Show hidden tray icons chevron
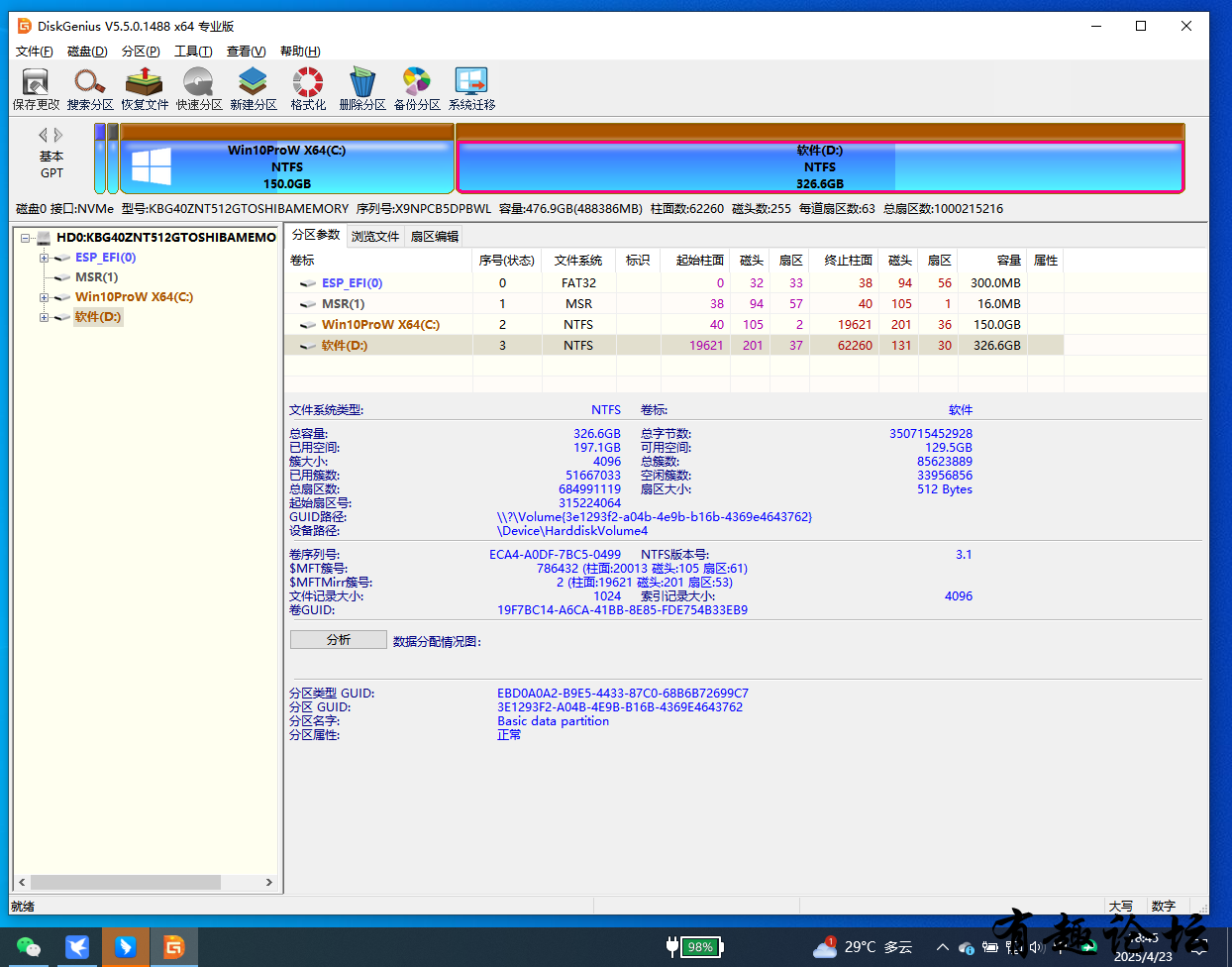The image size is (1232, 967). click(942, 947)
